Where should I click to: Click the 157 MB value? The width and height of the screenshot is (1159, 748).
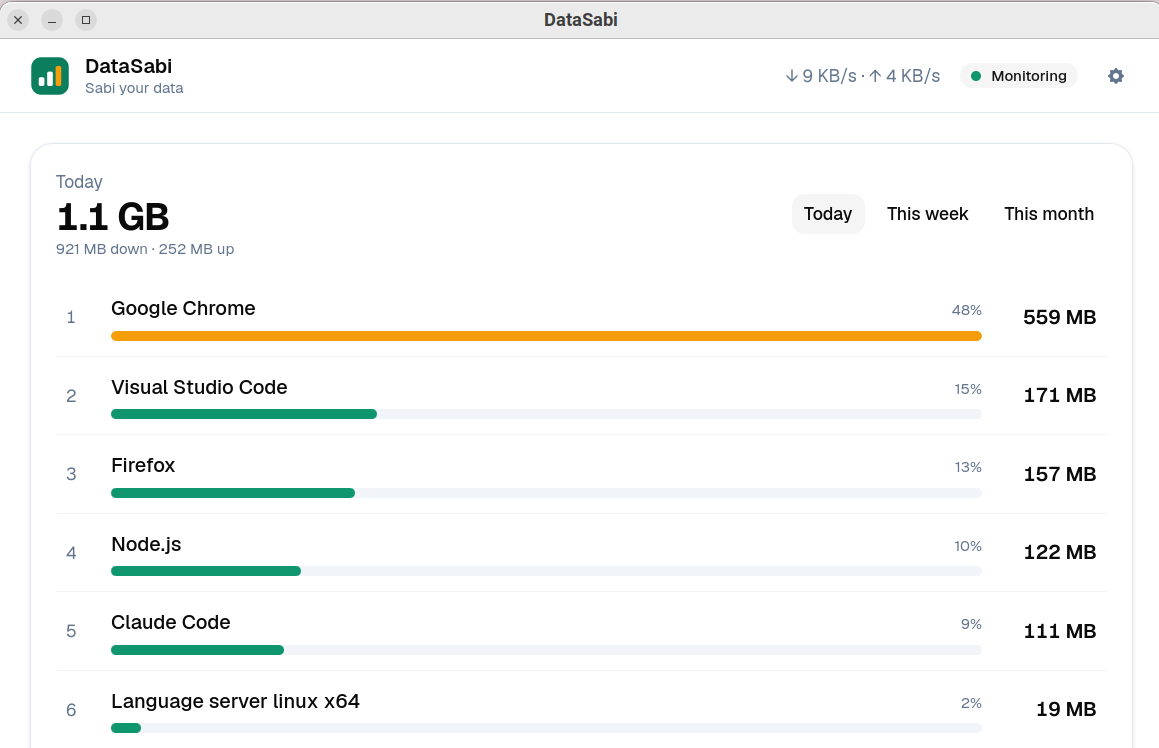point(1059,475)
